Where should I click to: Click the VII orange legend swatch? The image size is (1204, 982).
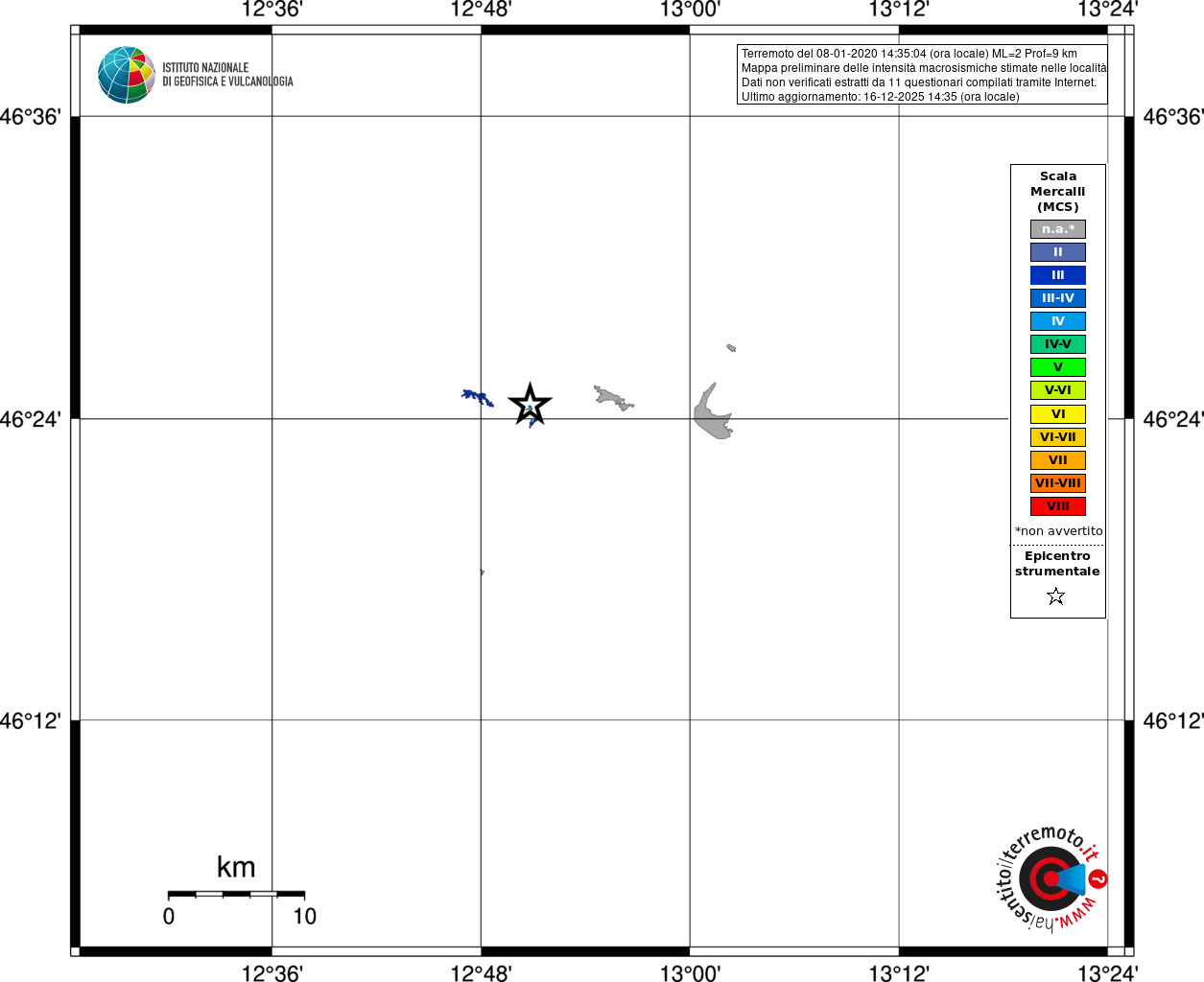click(1058, 460)
